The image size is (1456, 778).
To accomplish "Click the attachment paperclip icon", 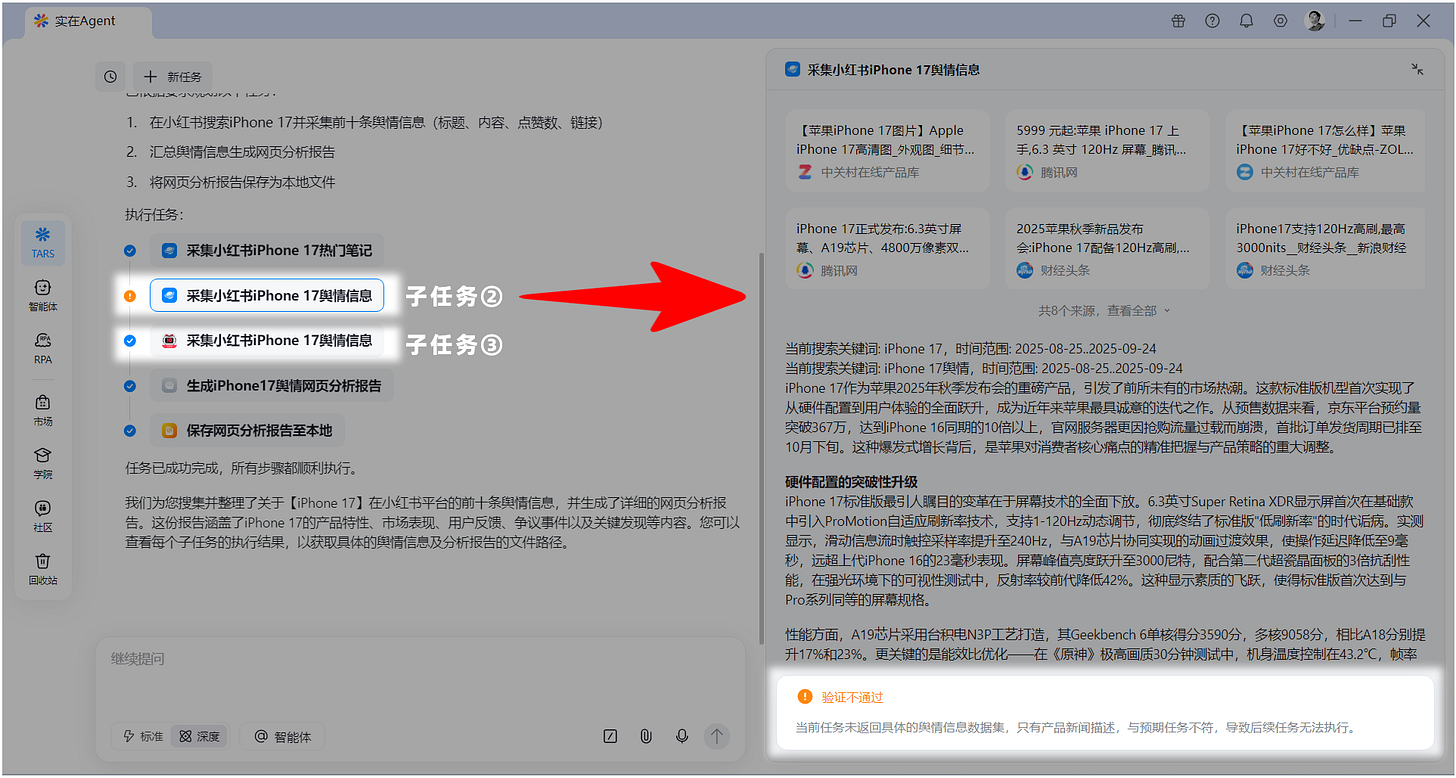I will (646, 736).
